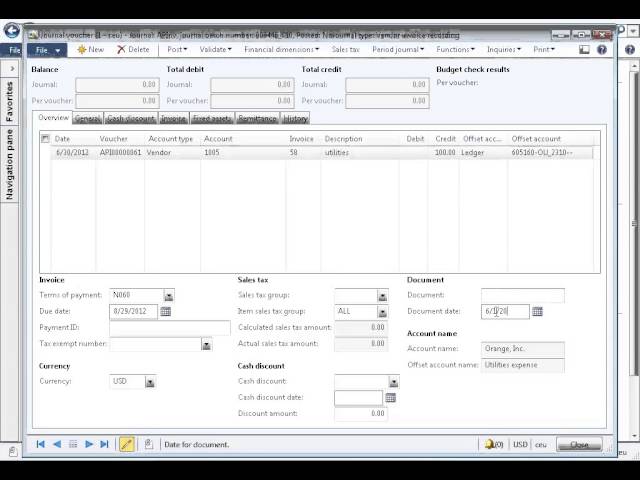
Task: Go to the first record
Action: [x=40, y=444]
